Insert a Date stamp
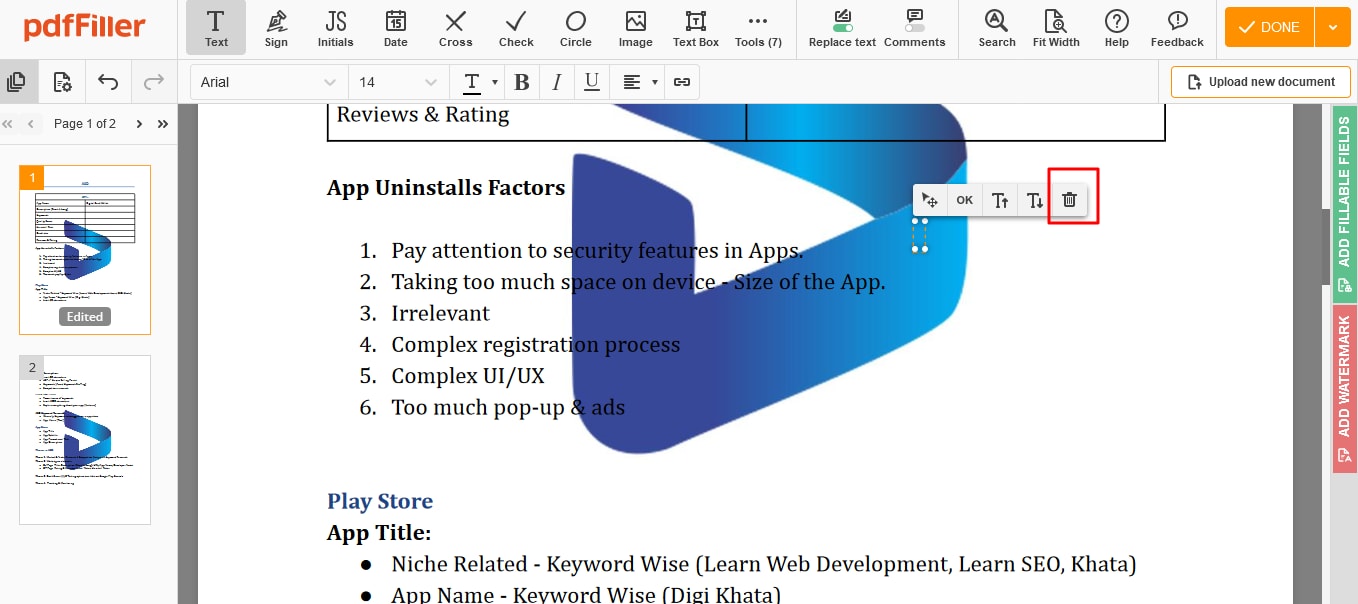The height and width of the screenshot is (604, 1358). (x=396, y=28)
